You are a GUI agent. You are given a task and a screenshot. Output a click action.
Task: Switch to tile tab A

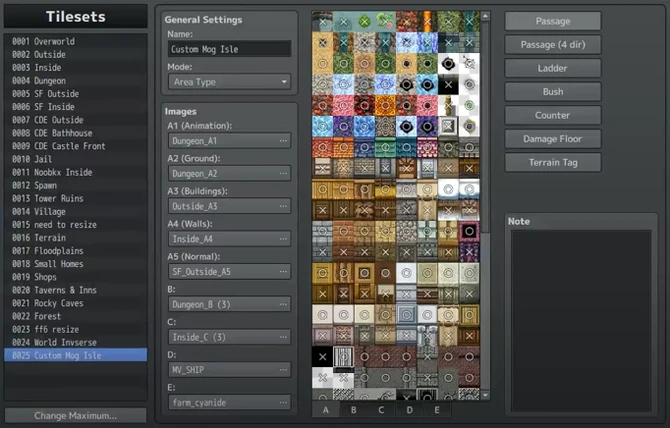[326, 410]
